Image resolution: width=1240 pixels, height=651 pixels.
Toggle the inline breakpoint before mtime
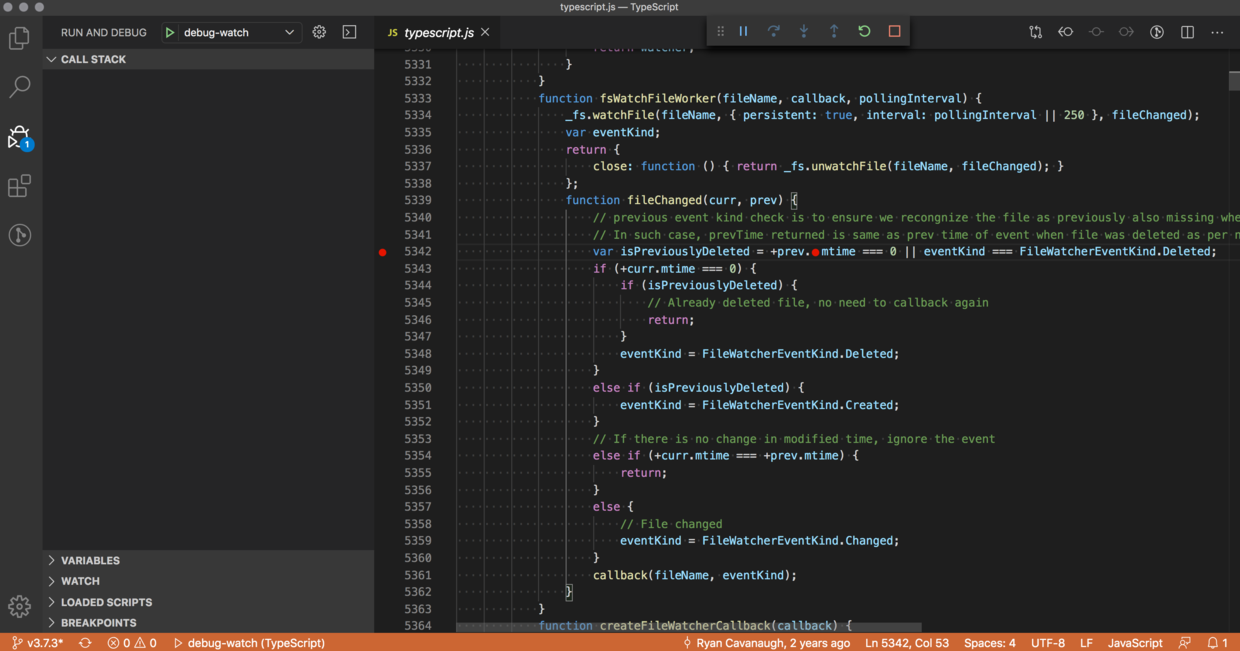tap(816, 252)
